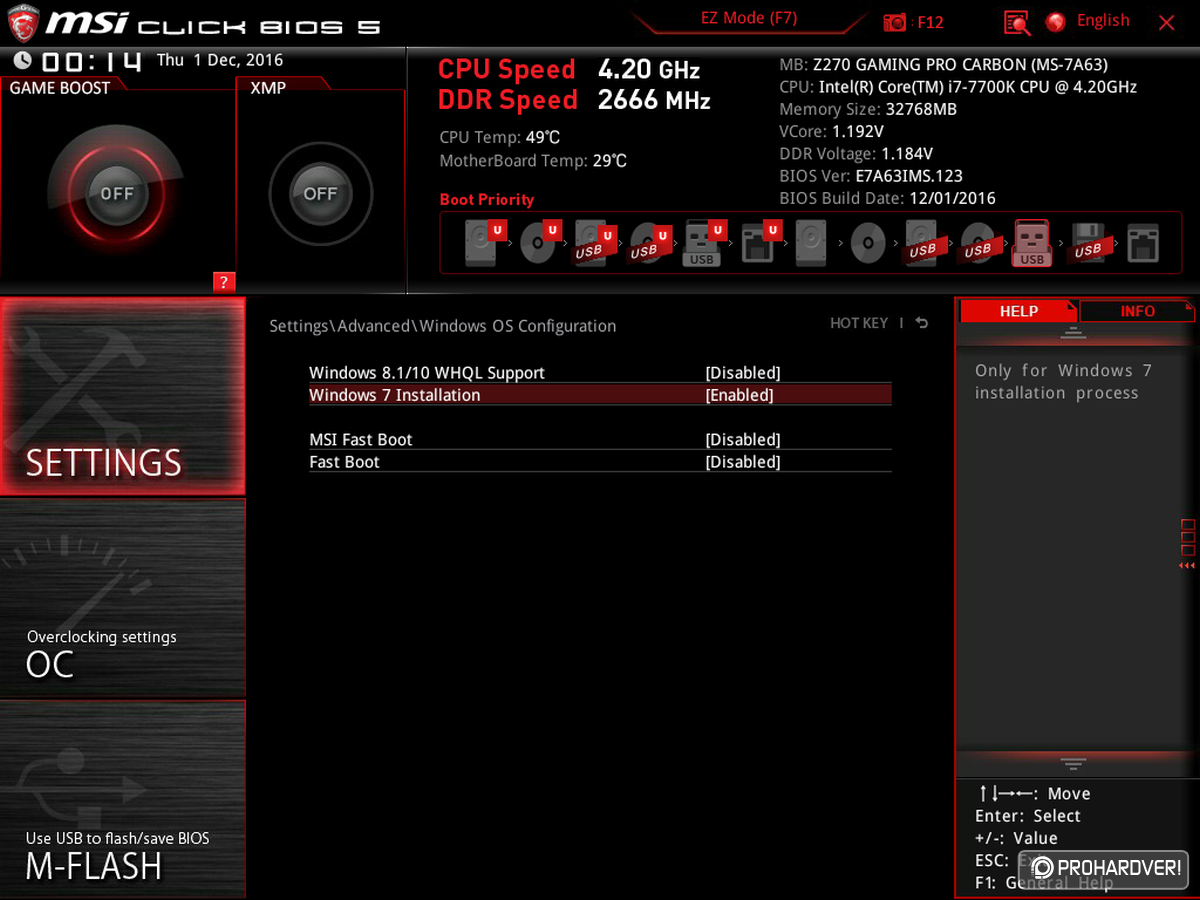The image size is (1200, 900).
Task: Click the legacy optical disc boot icon
Action: 868,242
